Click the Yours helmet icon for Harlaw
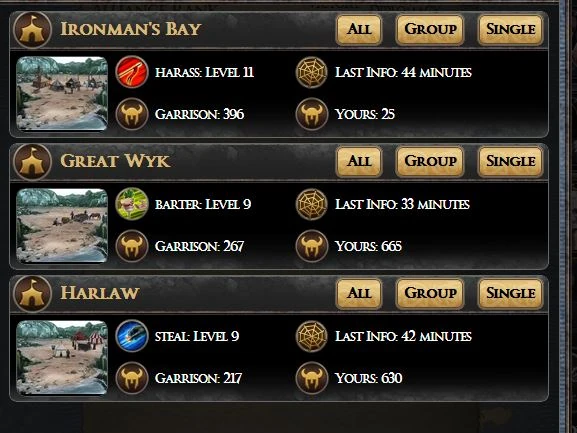 [312, 378]
